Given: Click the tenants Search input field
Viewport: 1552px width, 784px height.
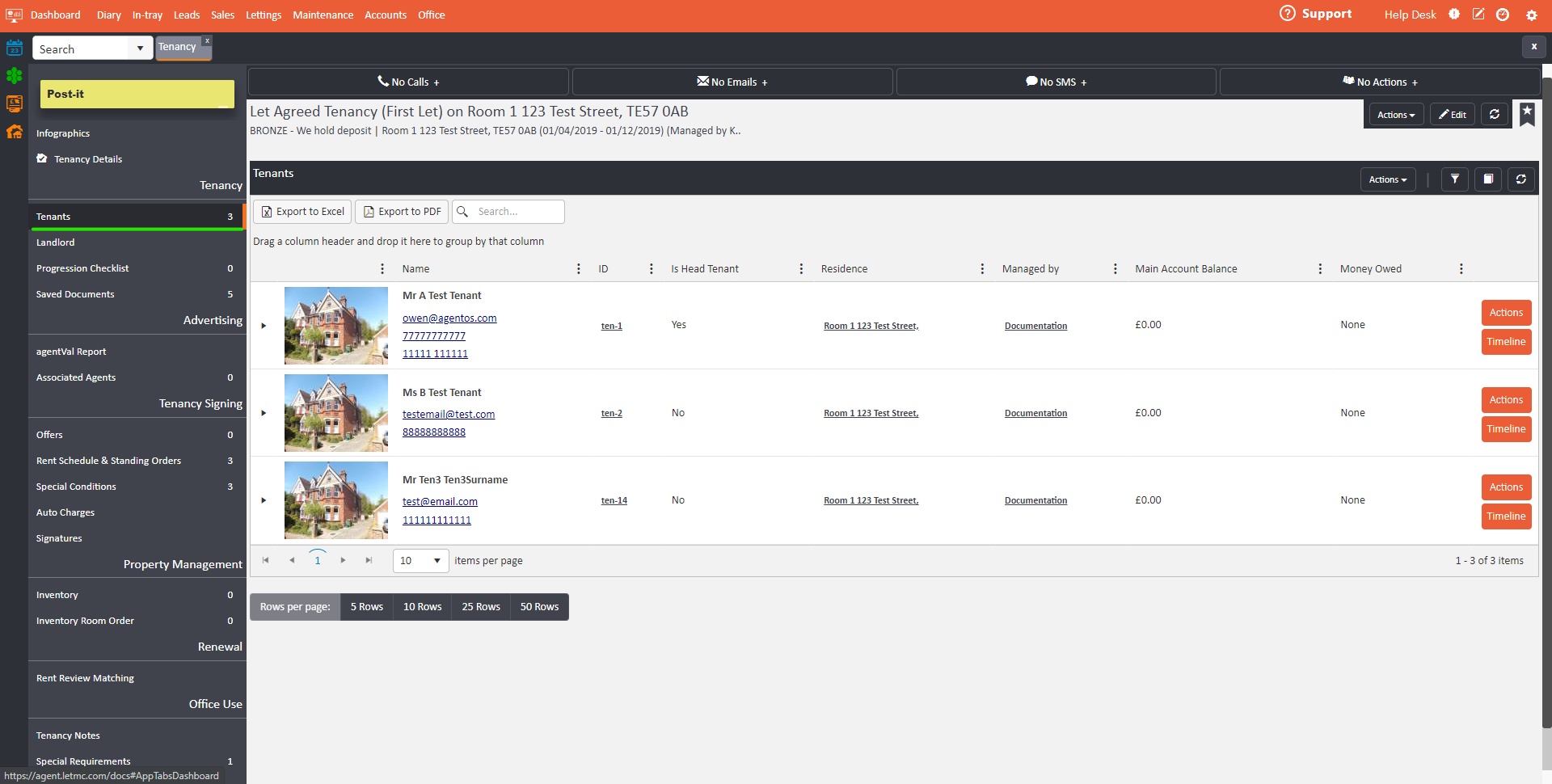Looking at the screenshot, I should coord(517,212).
